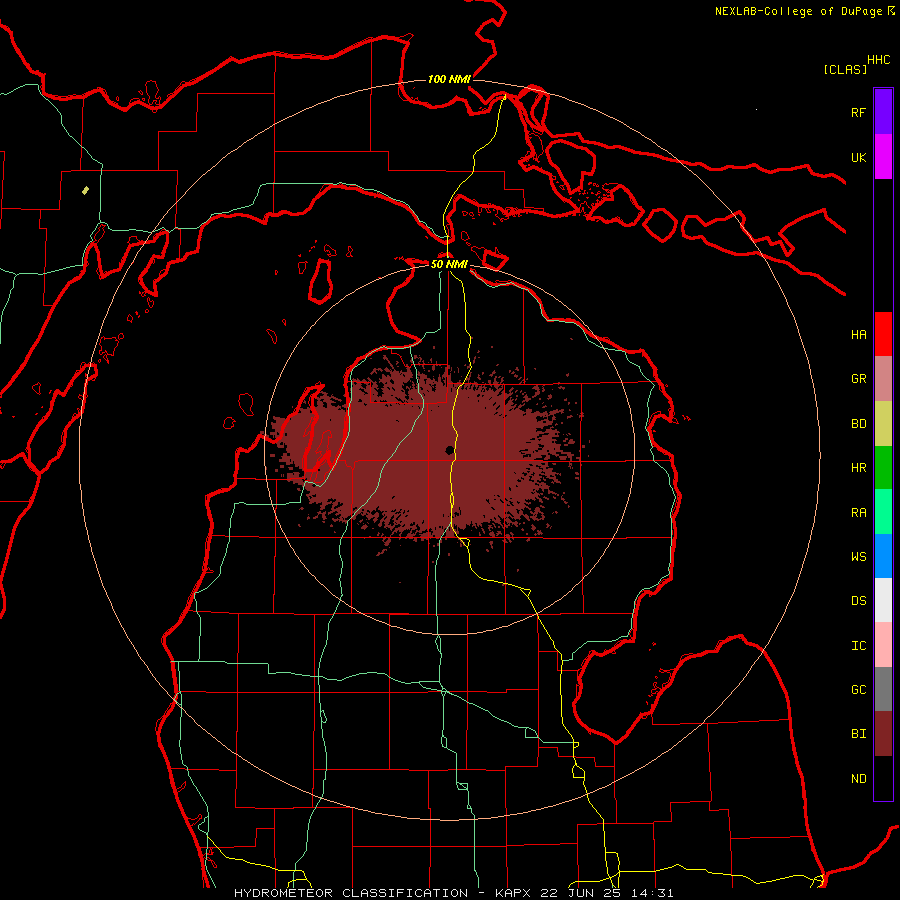Click the 'HHC' product label
Image resolution: width=900 pixels, height=900 pixels.
click(x=879, y=60)
